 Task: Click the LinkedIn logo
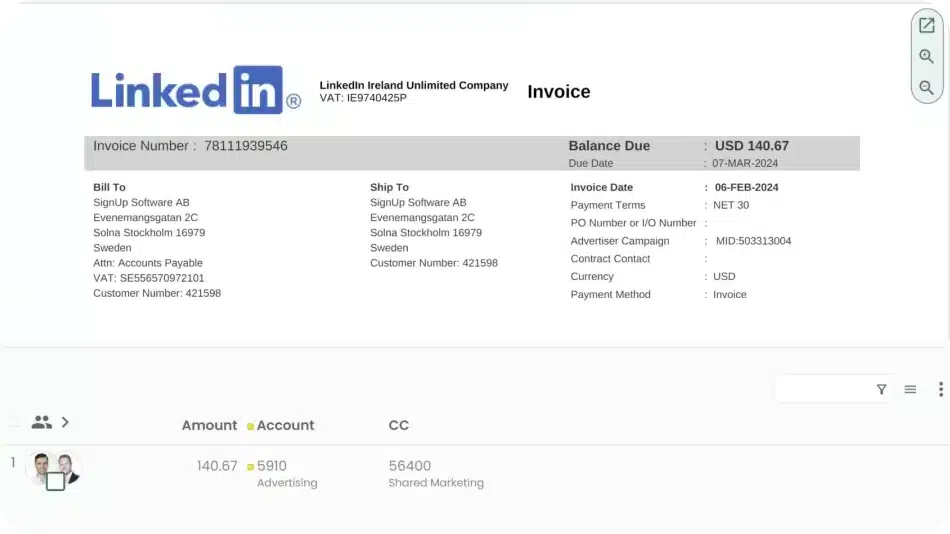(196, 90)
